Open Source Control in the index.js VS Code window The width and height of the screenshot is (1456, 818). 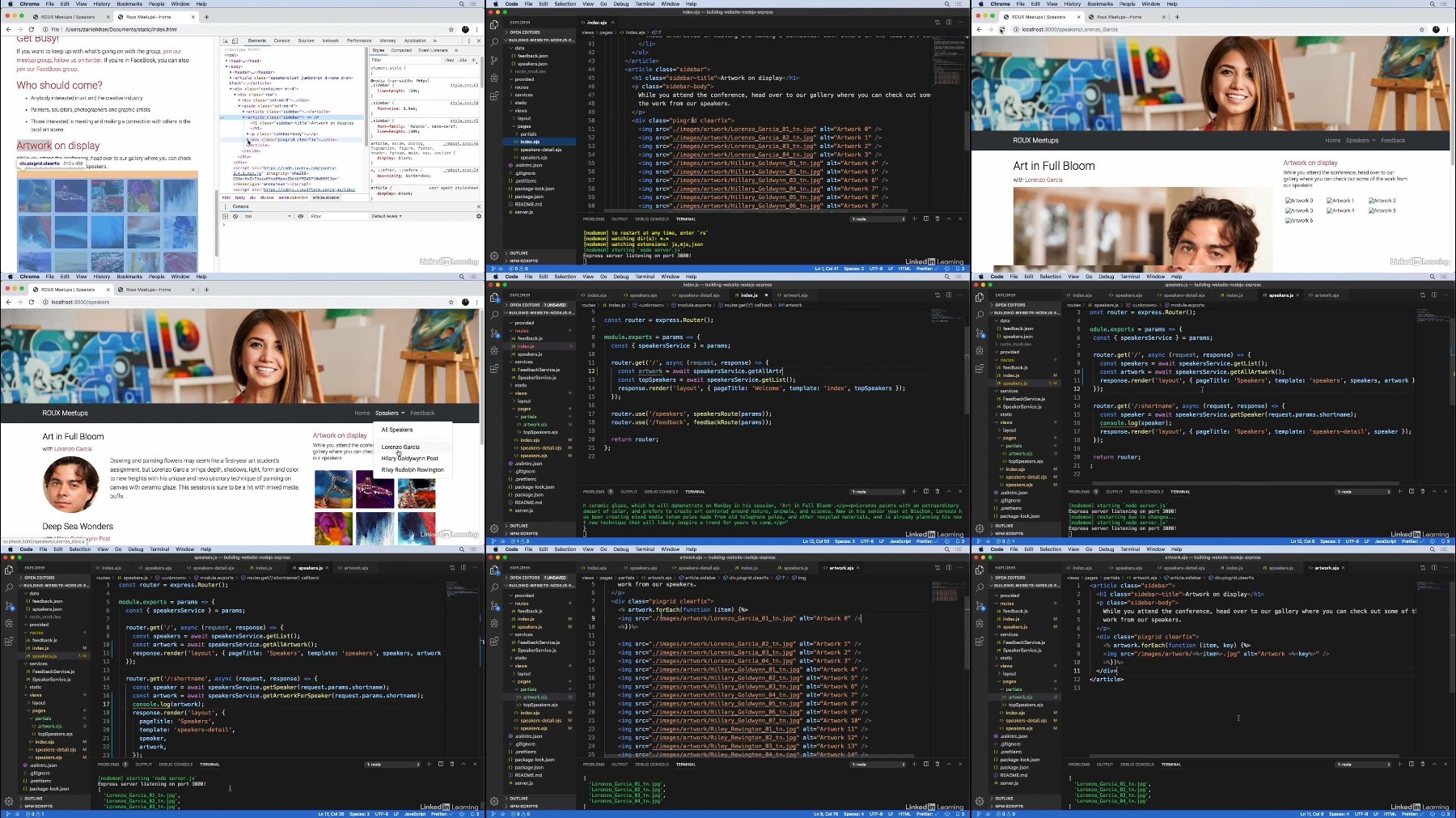(x=494, y=333)
